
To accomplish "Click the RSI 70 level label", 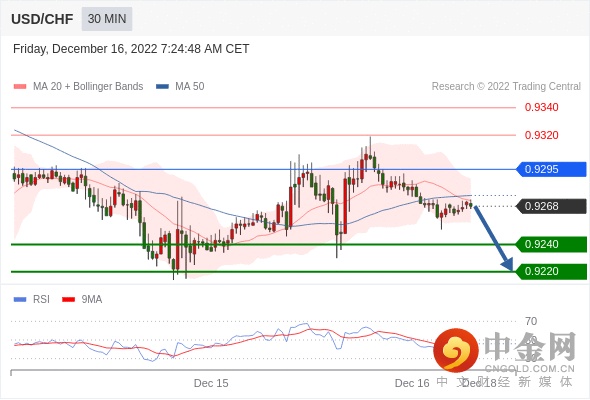I will click(x=531, y=321).
